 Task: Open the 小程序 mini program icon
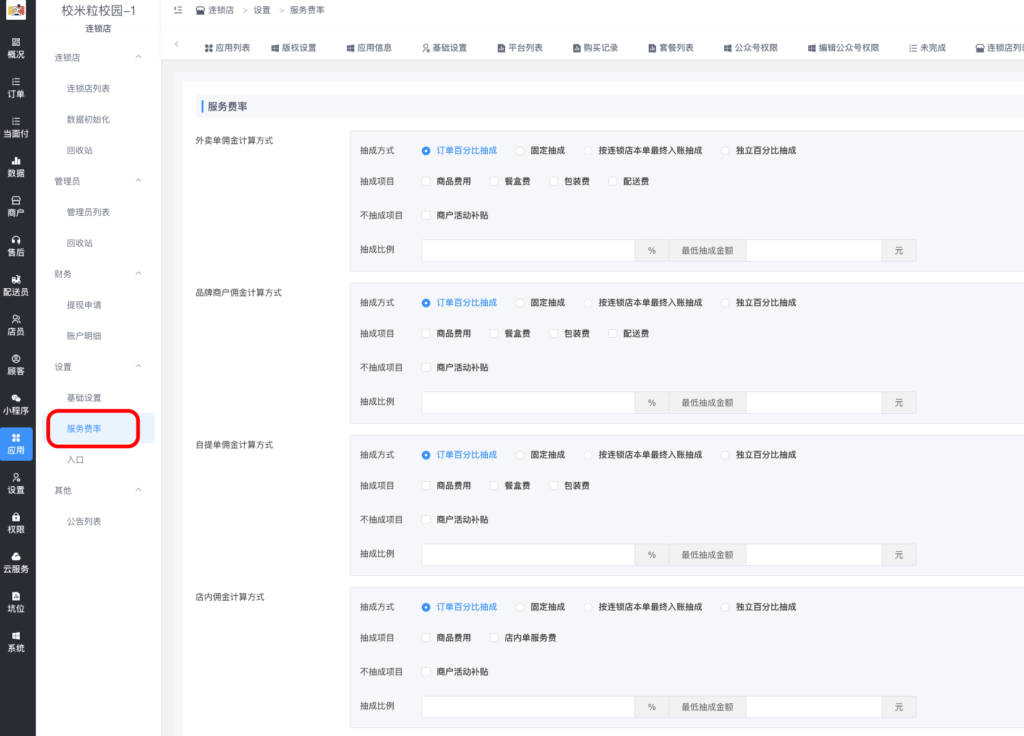(16, 404)
